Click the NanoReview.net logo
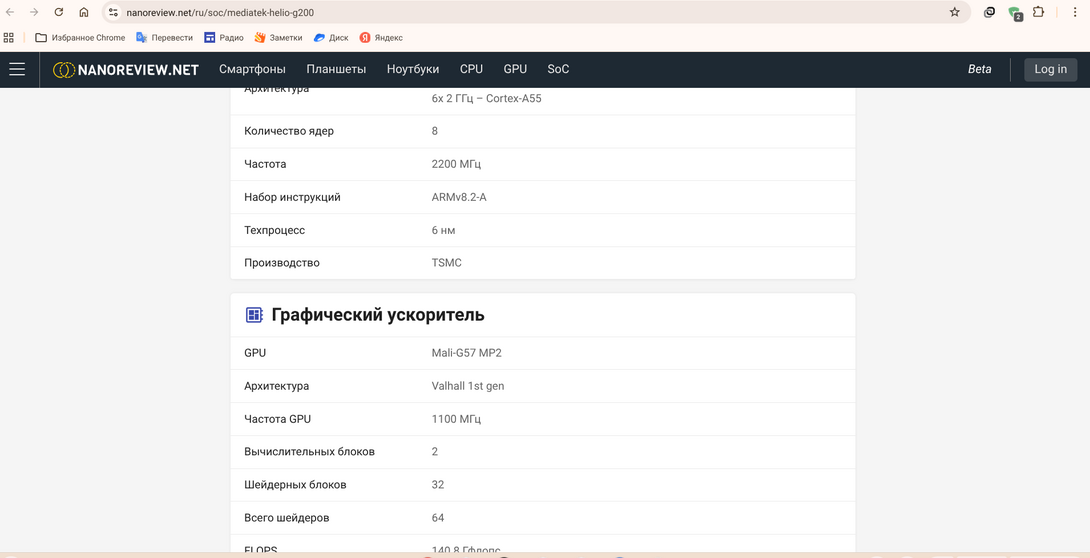Screen dimensions: 1090x558 point(126,69)
